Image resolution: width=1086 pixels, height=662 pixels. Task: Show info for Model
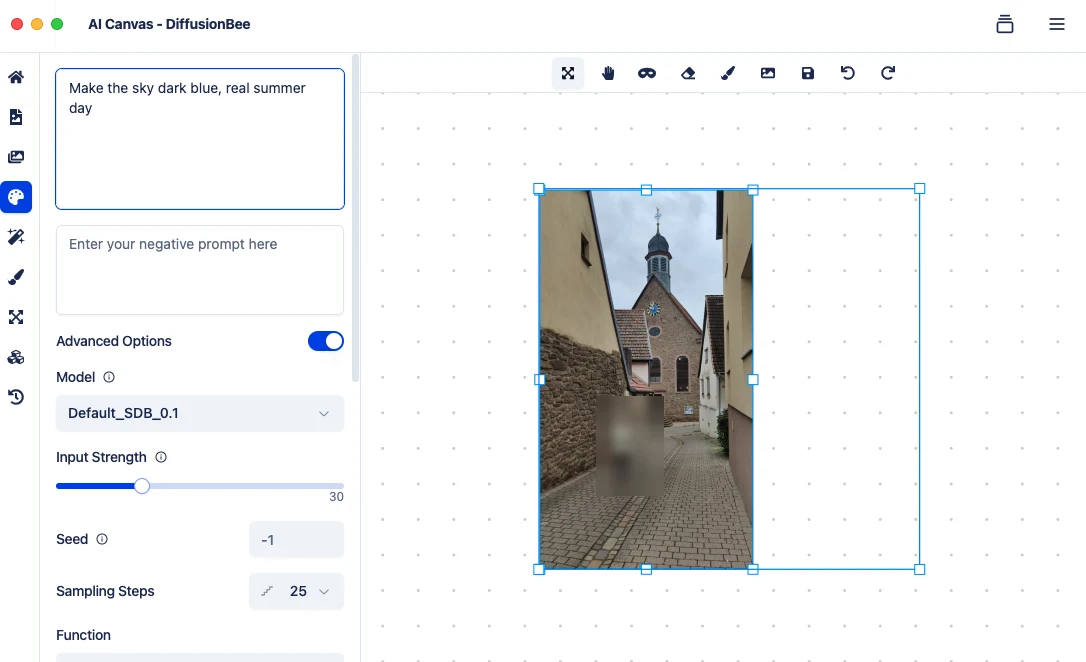pyautogui.click(x=109, y=377)
